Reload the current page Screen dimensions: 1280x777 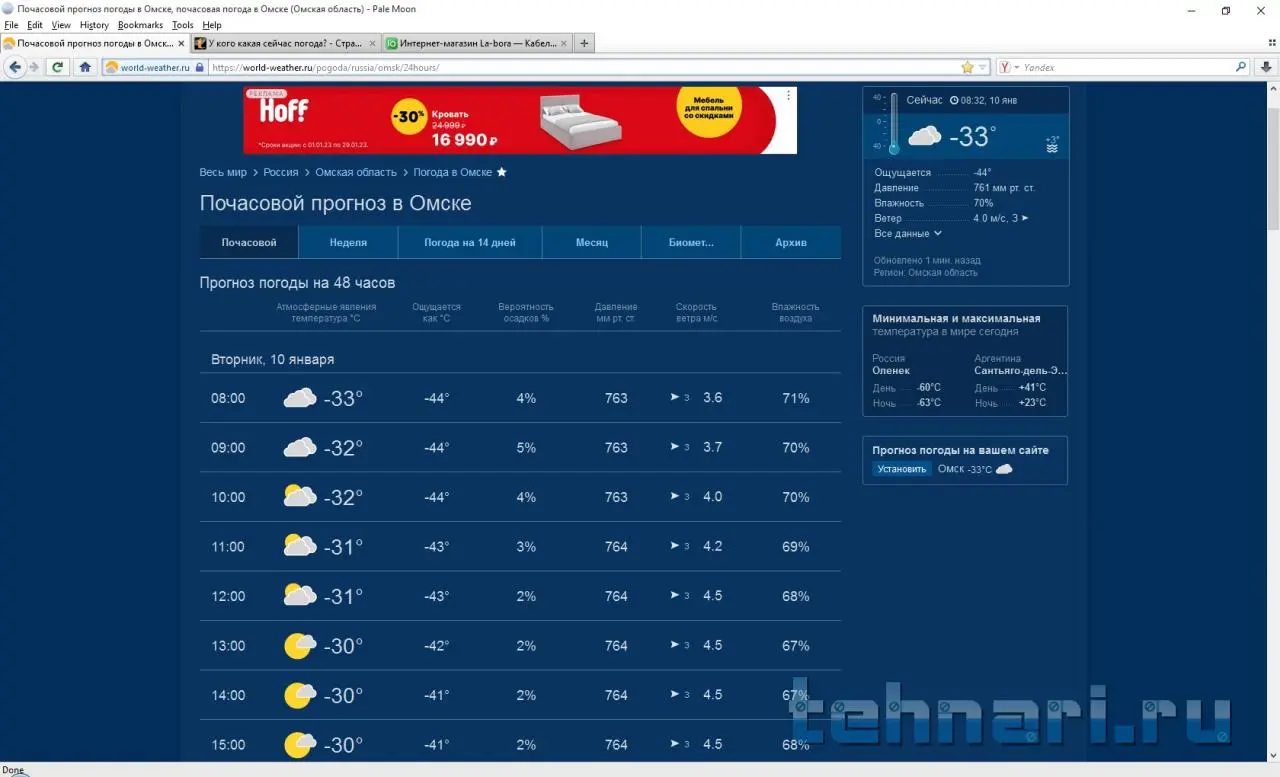pos(58,67)
